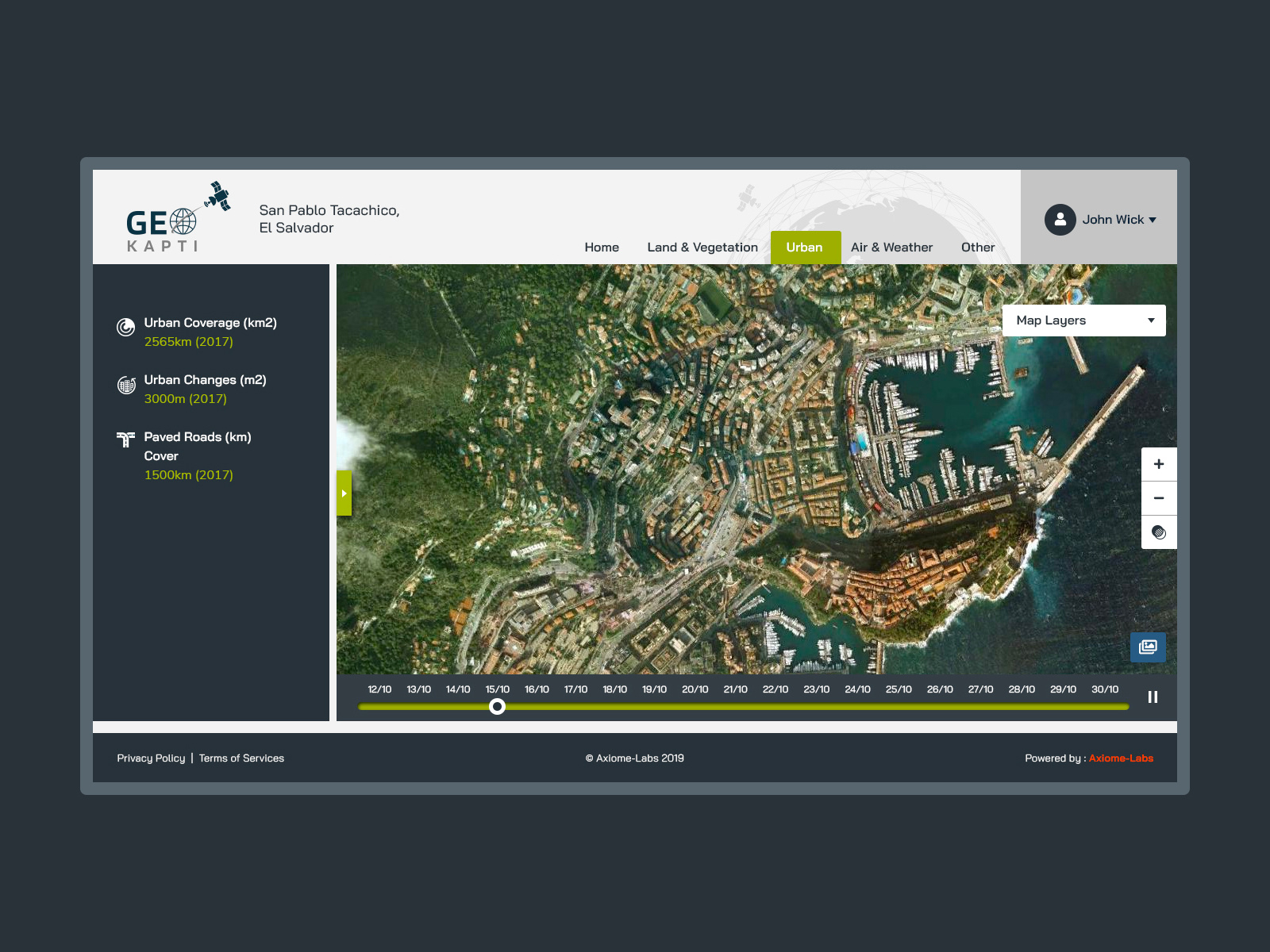The height and width of the screenshot is (952, 1270).
Task: Pause the timeline playback
Action: 1153,697
